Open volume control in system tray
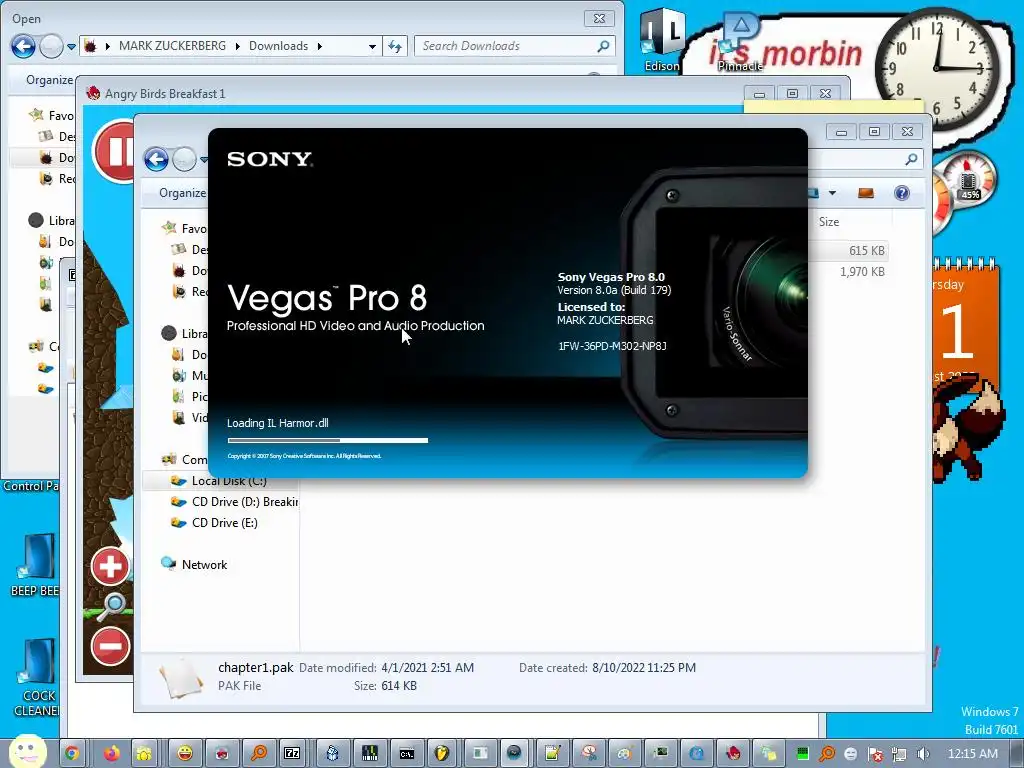This screenshot has height=768, width=1024. (x=923, y=754)
